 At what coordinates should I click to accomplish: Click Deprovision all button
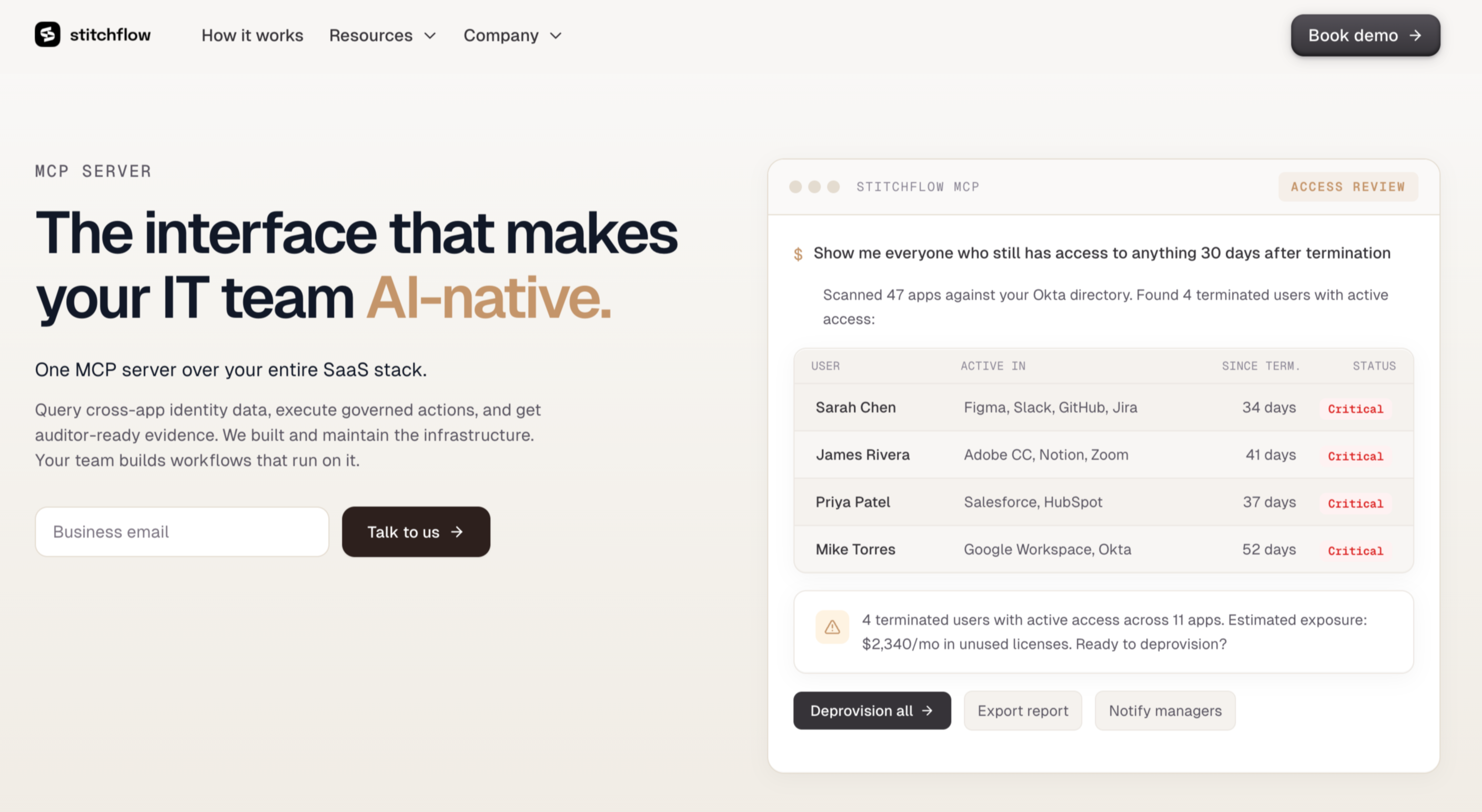point(872,711)
